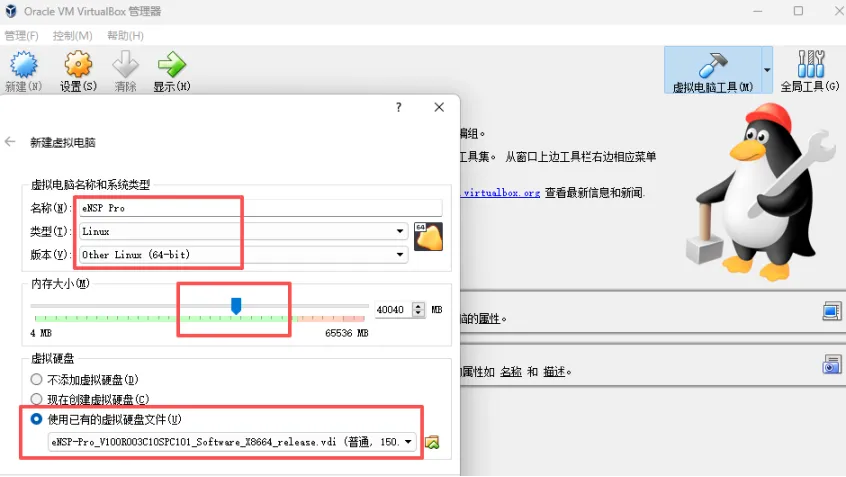
Task: Click the 名称 link in right pane
Action: tap(510, 372)
